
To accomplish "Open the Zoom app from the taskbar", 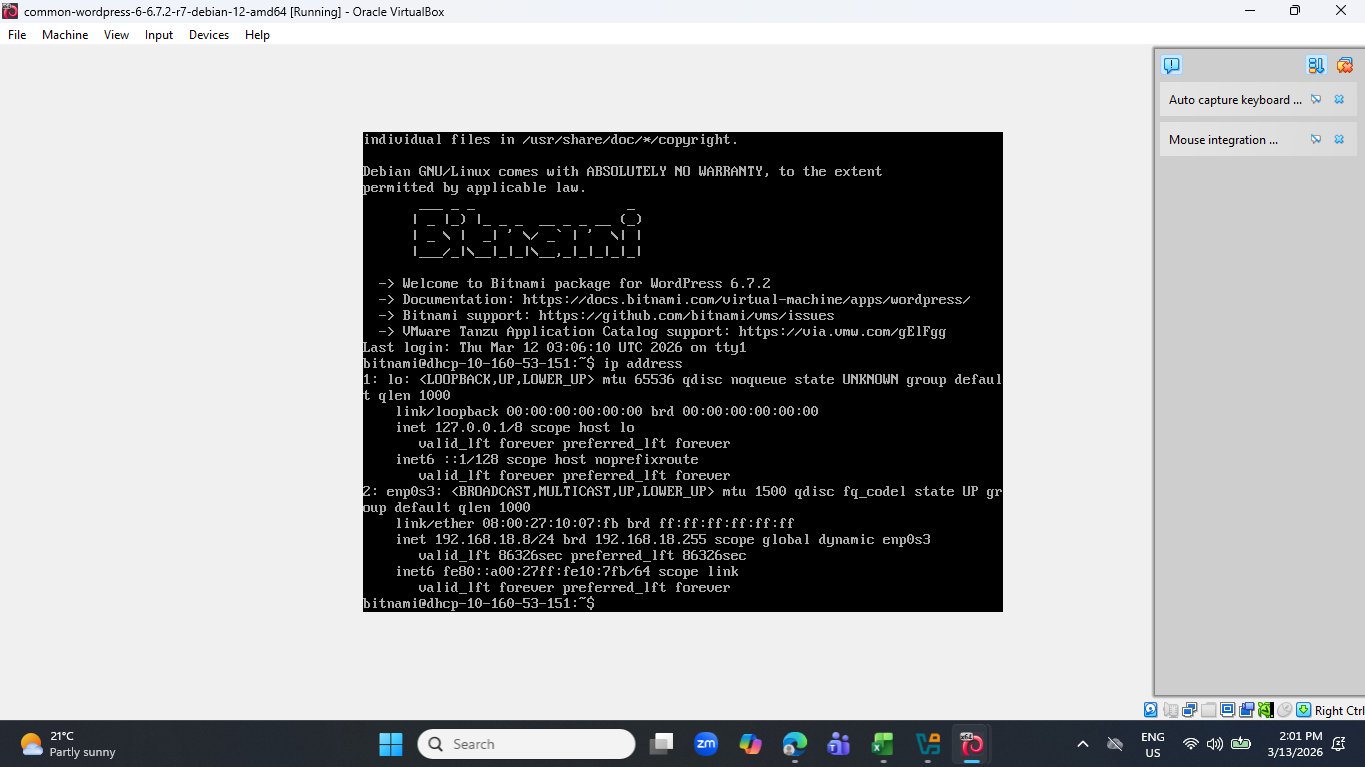I will point(706,744).
